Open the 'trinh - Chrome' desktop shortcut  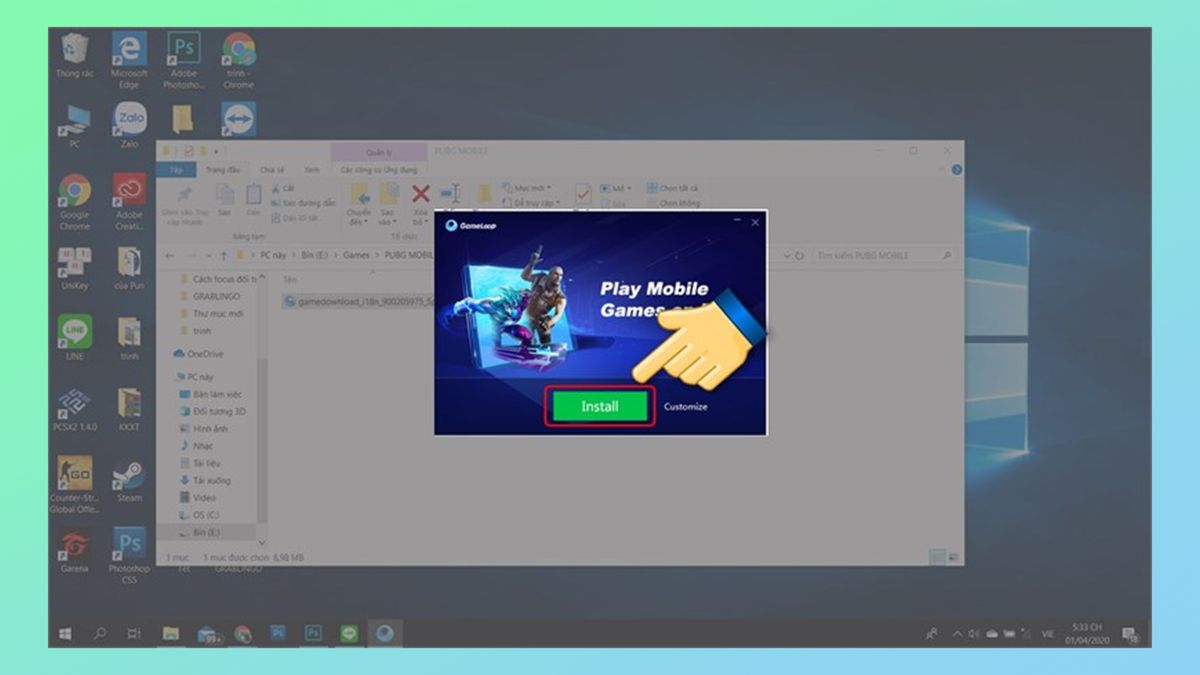tap(238, 60)
